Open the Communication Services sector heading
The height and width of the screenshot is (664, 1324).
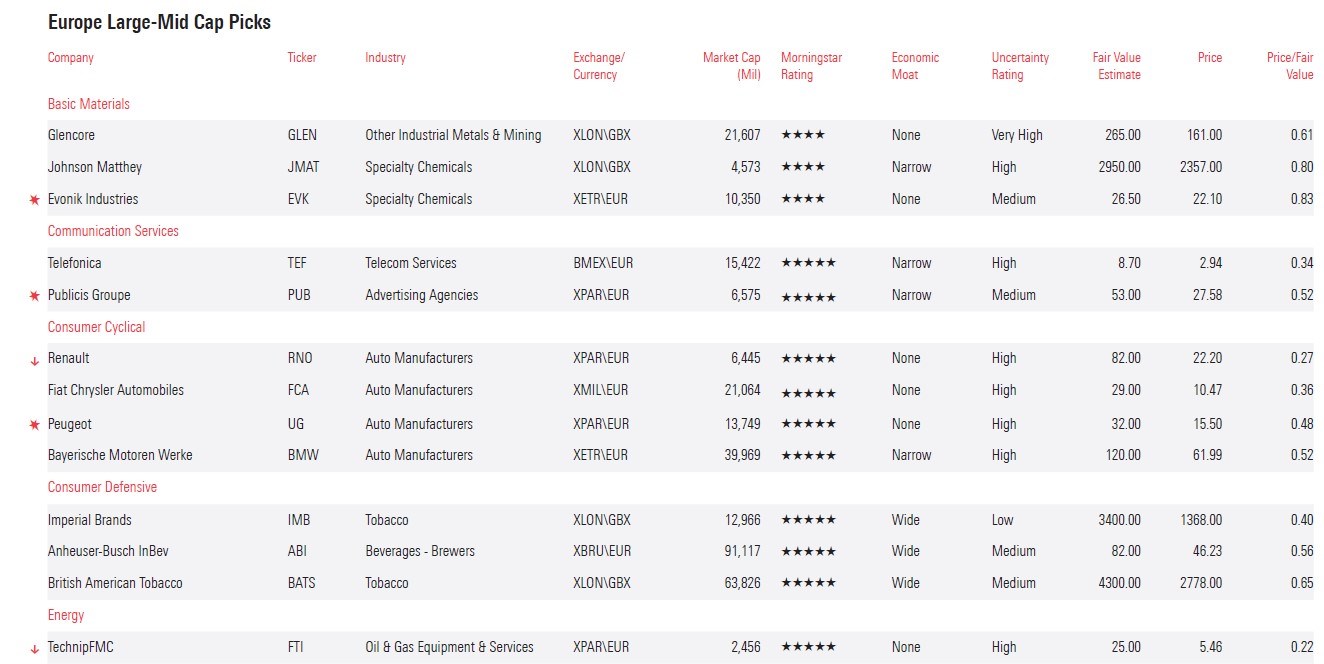click(113, 231)
